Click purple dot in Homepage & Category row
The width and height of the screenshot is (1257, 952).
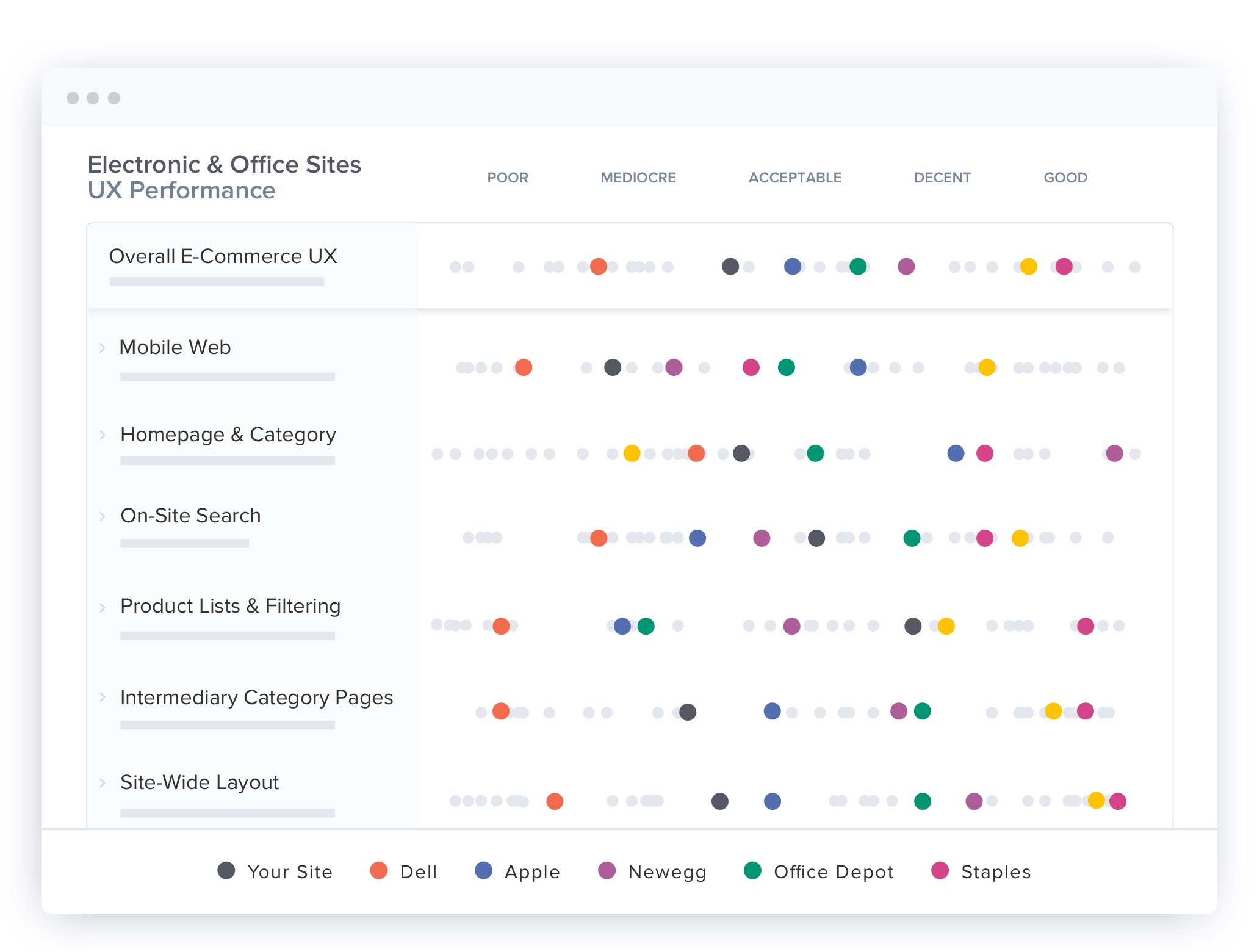click(x=1114, y=453)
